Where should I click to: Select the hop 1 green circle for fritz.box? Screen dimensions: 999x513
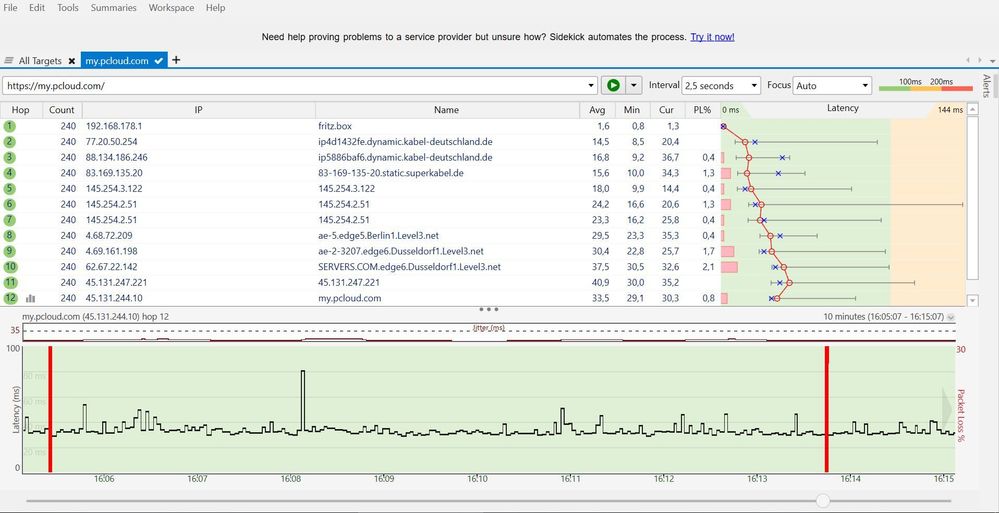[x=10, y=126]
